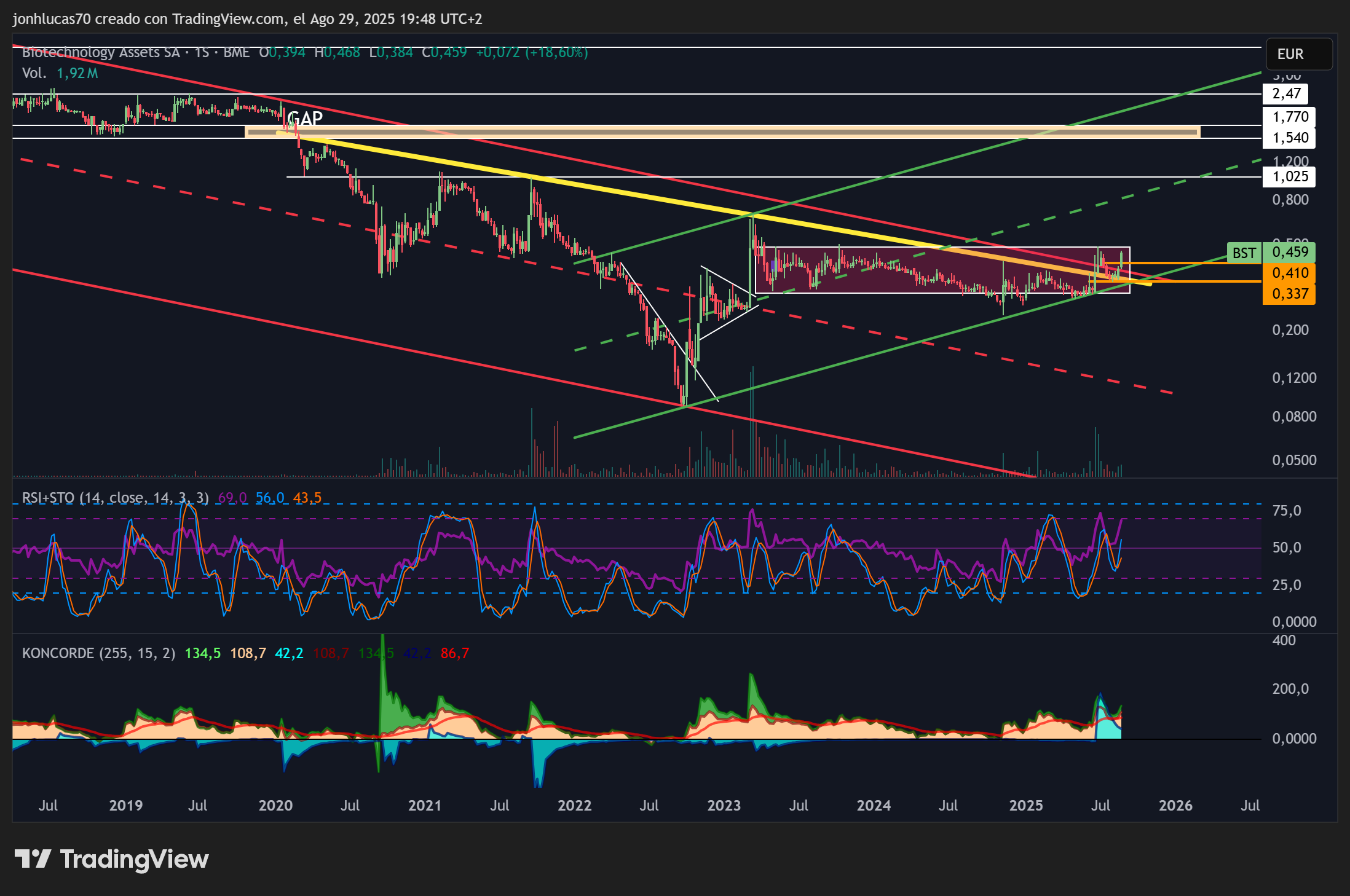Screen dimensions: 1350x896
Task: Click the orange GAP zone rectangle
Action: [x=722, y=132]
